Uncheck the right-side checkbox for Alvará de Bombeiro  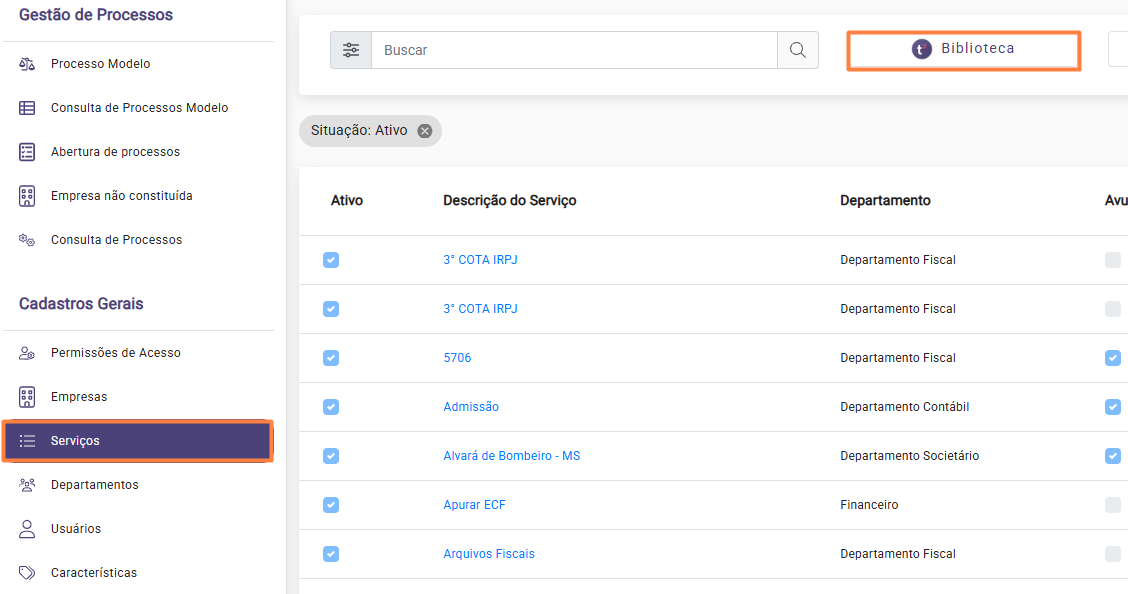point(1113,456)
